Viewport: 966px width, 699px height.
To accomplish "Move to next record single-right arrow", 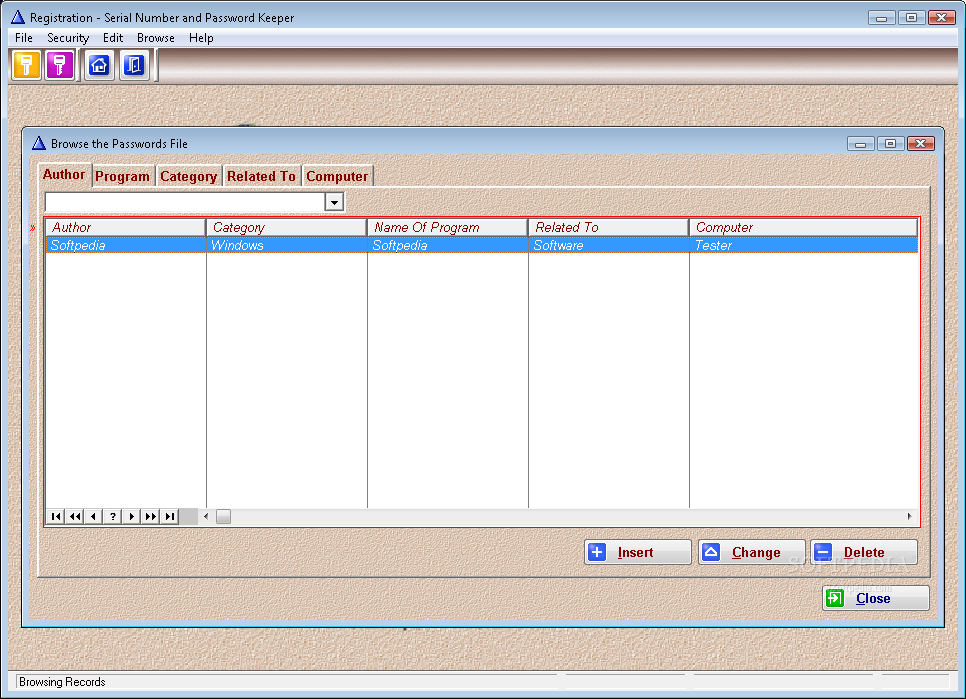I will (131, 517).
